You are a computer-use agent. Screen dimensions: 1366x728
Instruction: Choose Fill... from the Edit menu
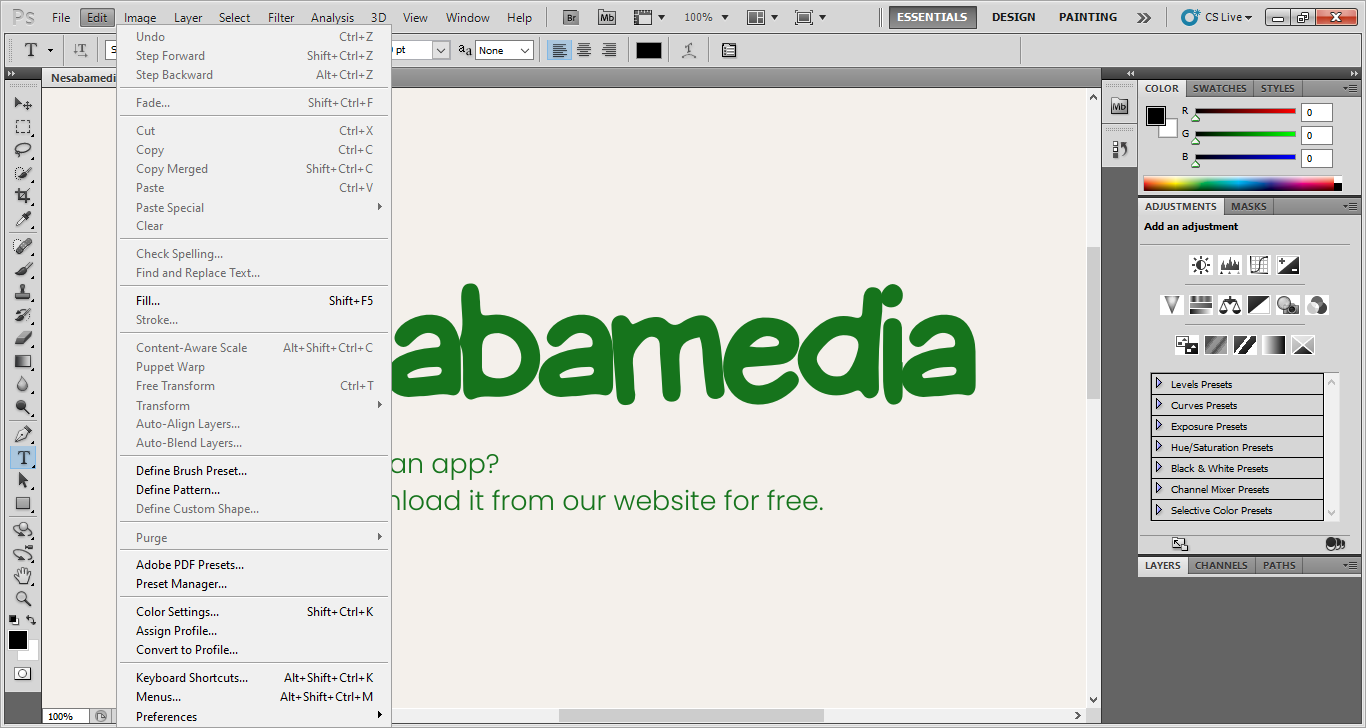[148, 301]
